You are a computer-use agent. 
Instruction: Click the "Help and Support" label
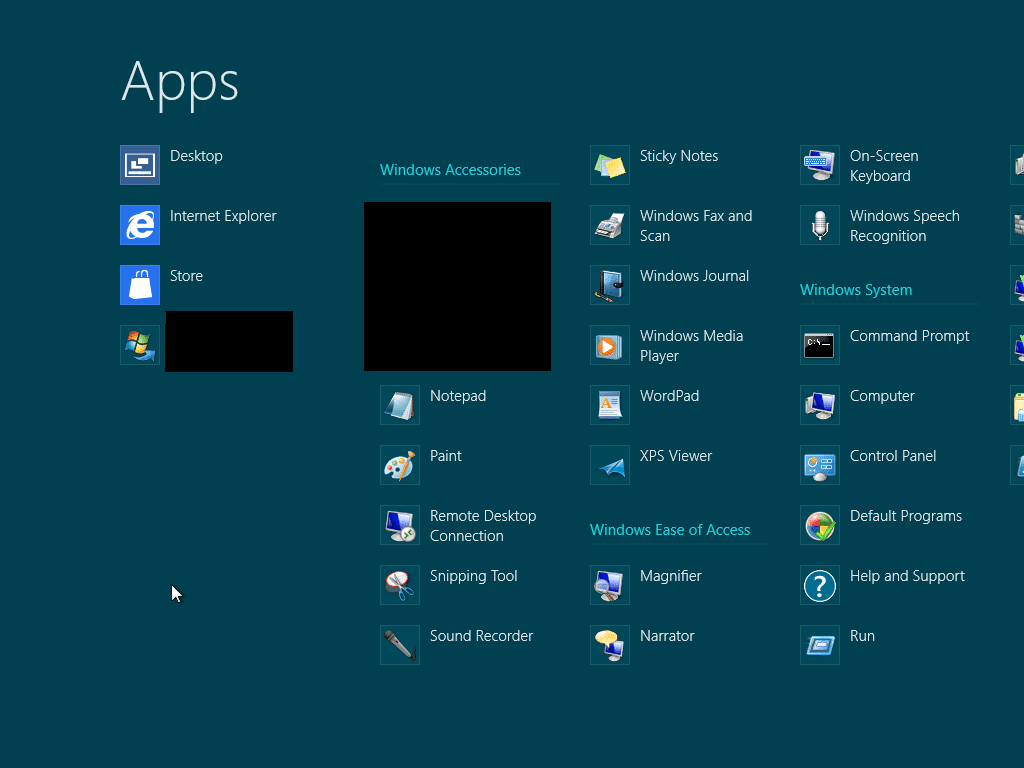click(907, 577)
